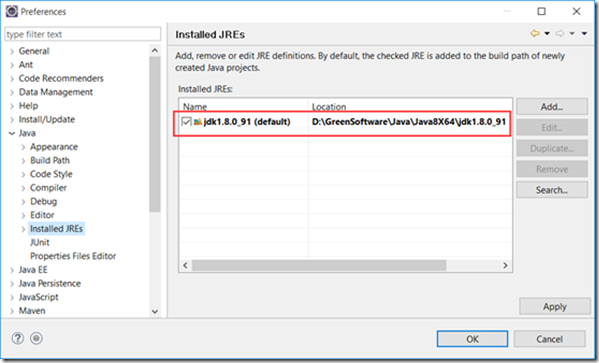Click the tree scrollbar down arrow

click(x=155, y=311)
